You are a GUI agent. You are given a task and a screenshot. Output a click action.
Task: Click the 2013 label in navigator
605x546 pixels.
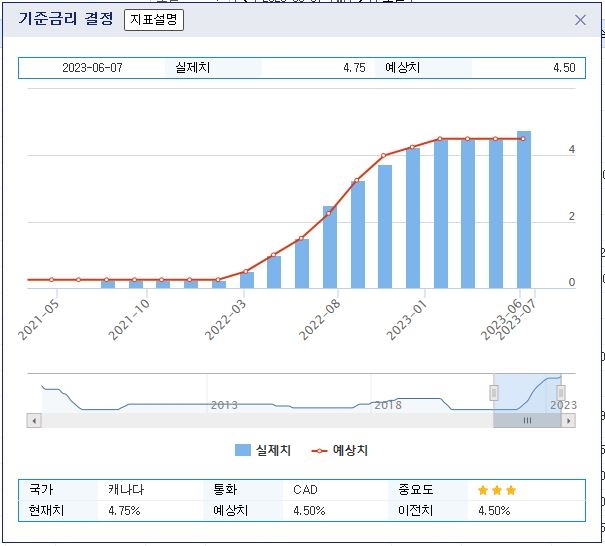coord(224,405)
